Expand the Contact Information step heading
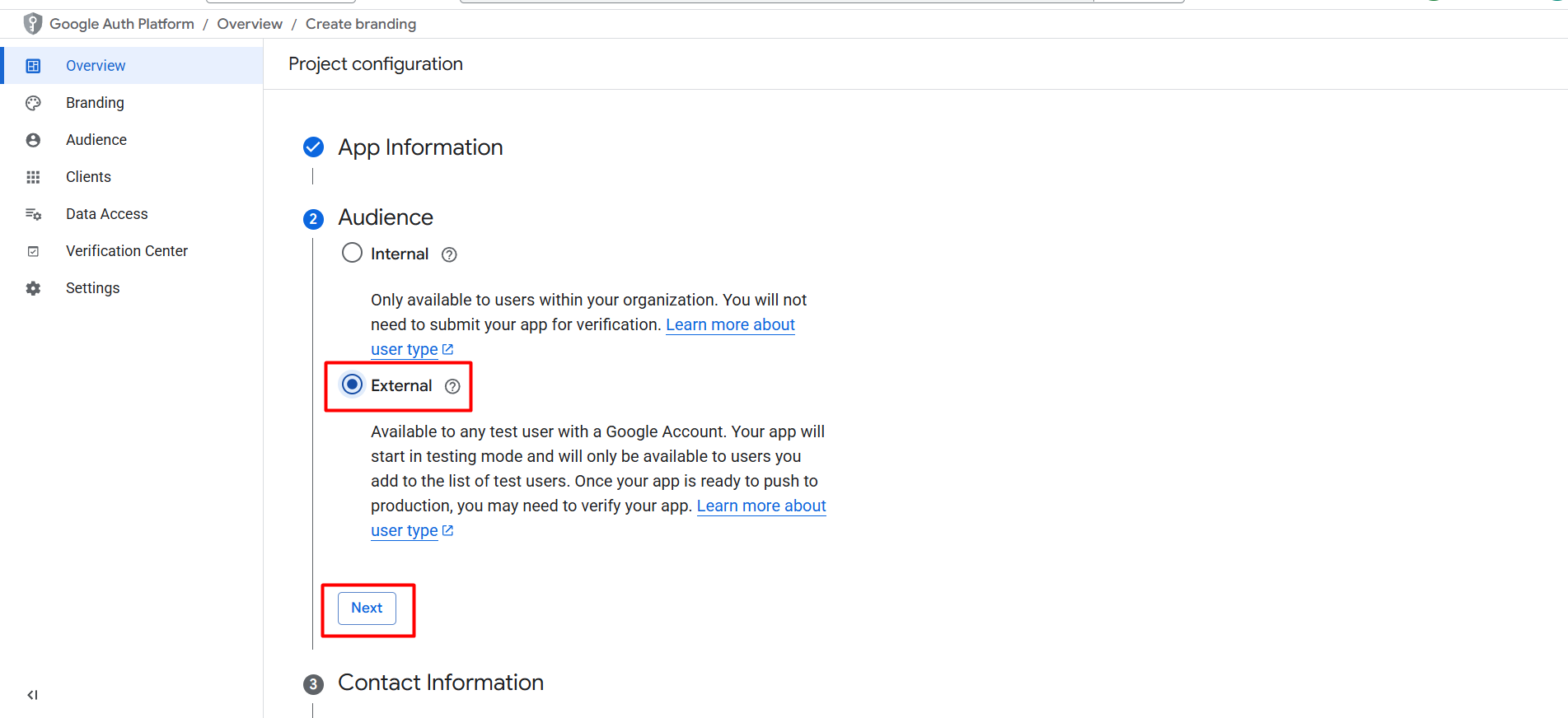The width and height of the screenshot is (1568, 718). (x=441, y=683)
